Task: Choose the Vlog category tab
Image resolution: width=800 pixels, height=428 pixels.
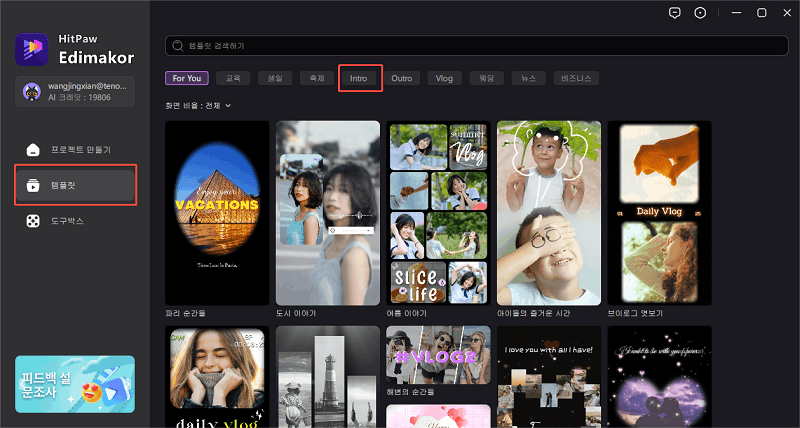Action: click(445, 77)
